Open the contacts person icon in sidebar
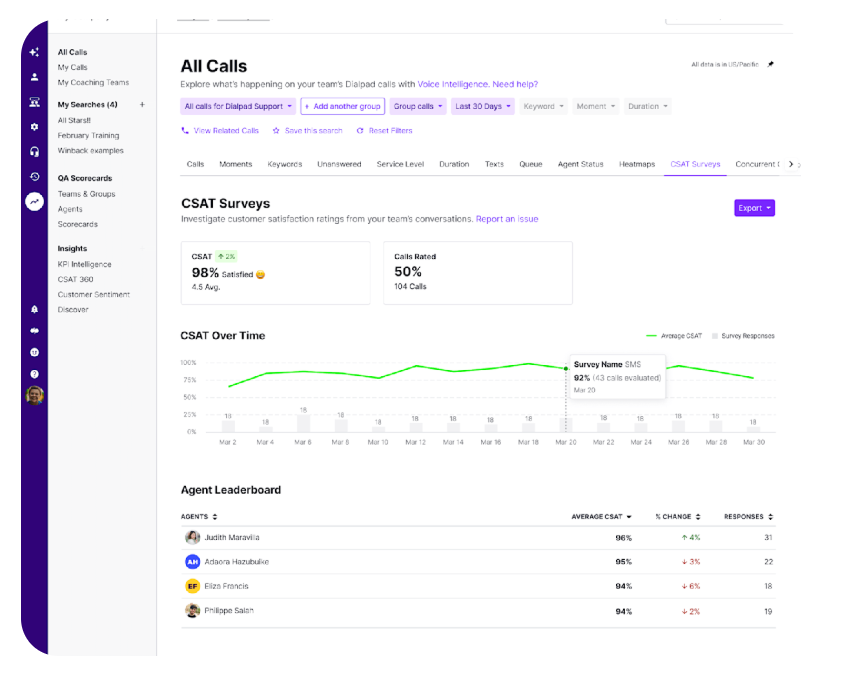859x674 pixels. click(35, 79)
